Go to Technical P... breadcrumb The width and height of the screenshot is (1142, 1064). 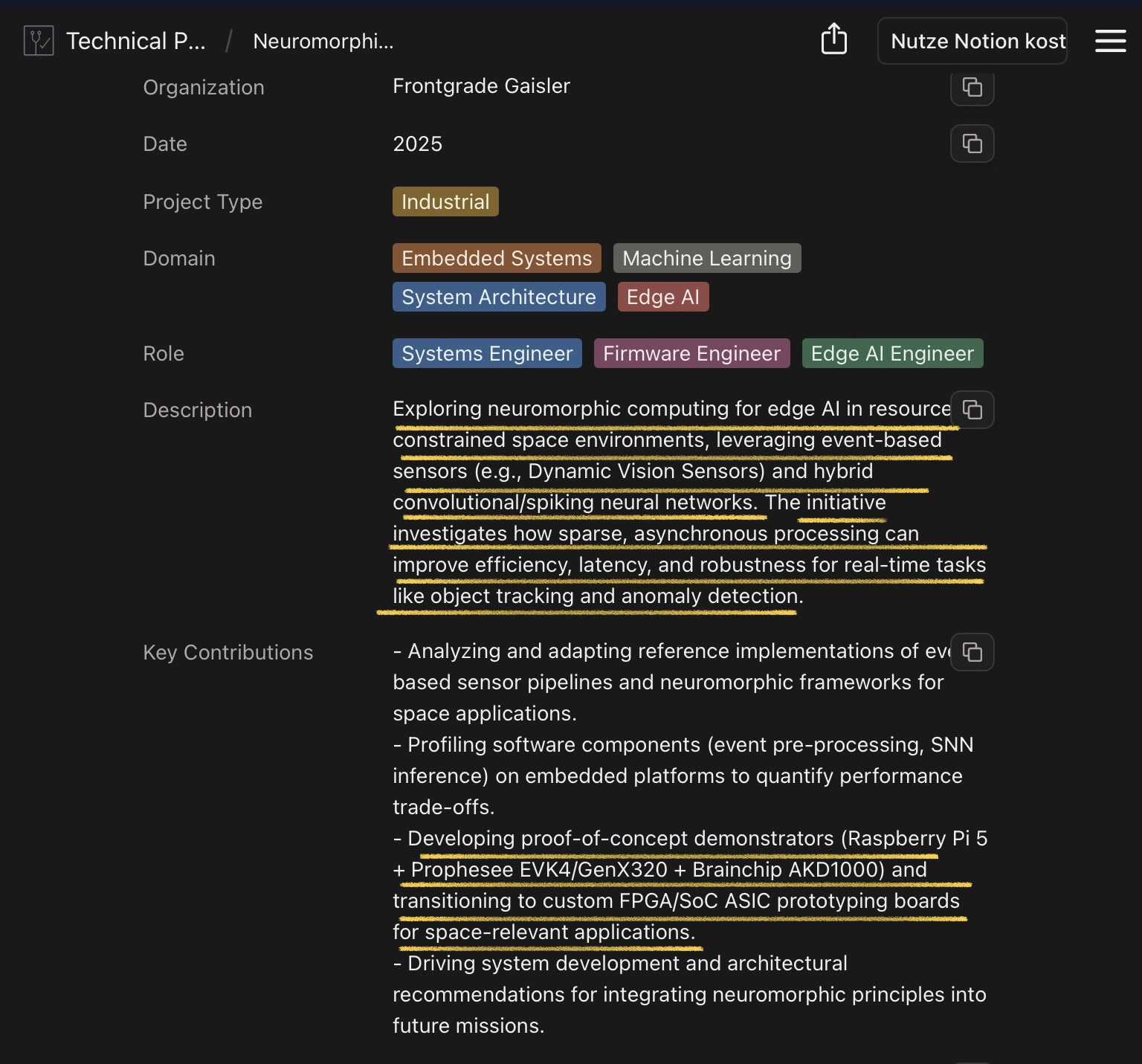(x=135, y=41)
